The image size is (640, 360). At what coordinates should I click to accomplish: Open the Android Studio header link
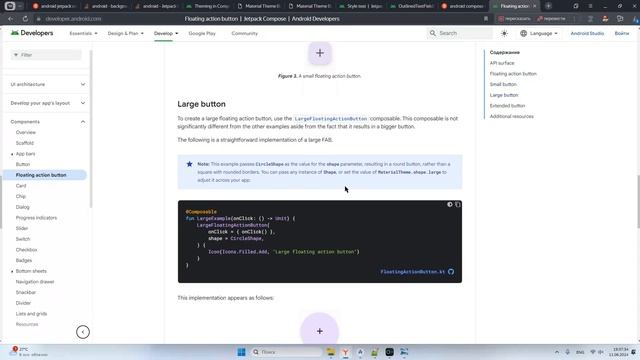point(587,33)
